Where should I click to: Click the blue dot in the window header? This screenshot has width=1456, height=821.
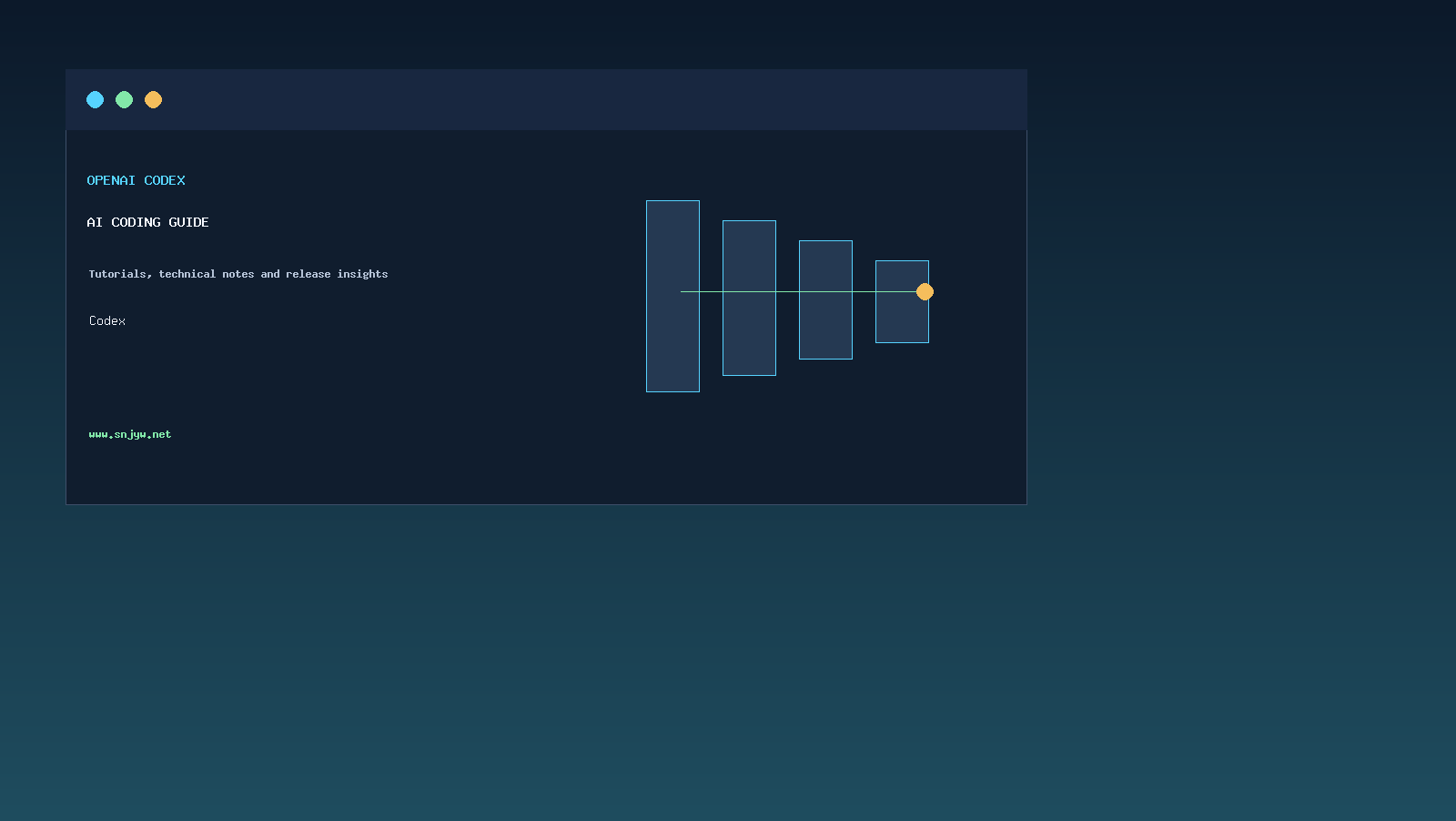click(95, 99)
